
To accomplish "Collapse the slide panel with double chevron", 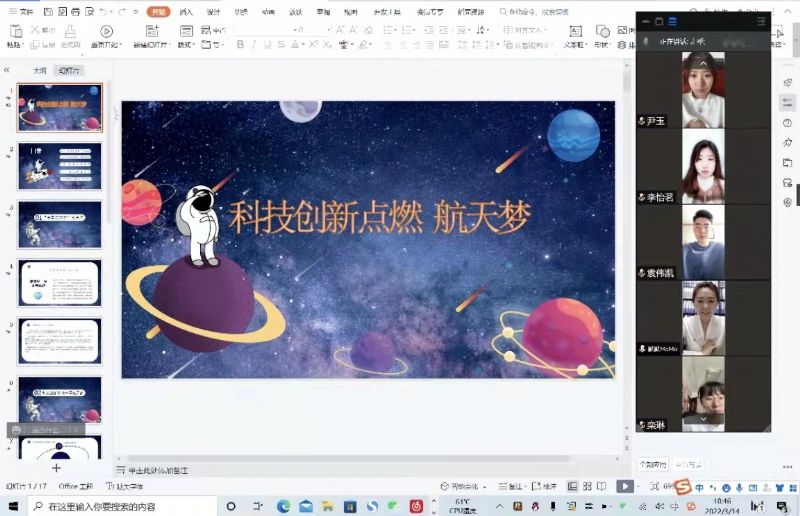I will [x=7, y=71].
